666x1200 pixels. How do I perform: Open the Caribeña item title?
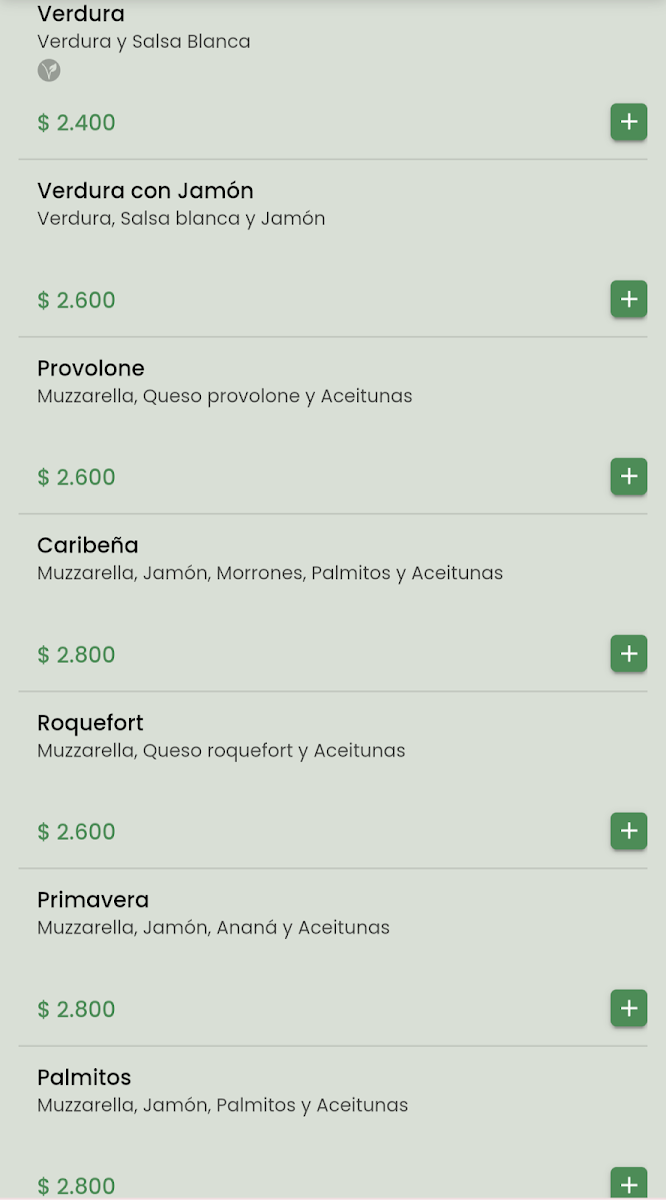(x=88, y=545)
